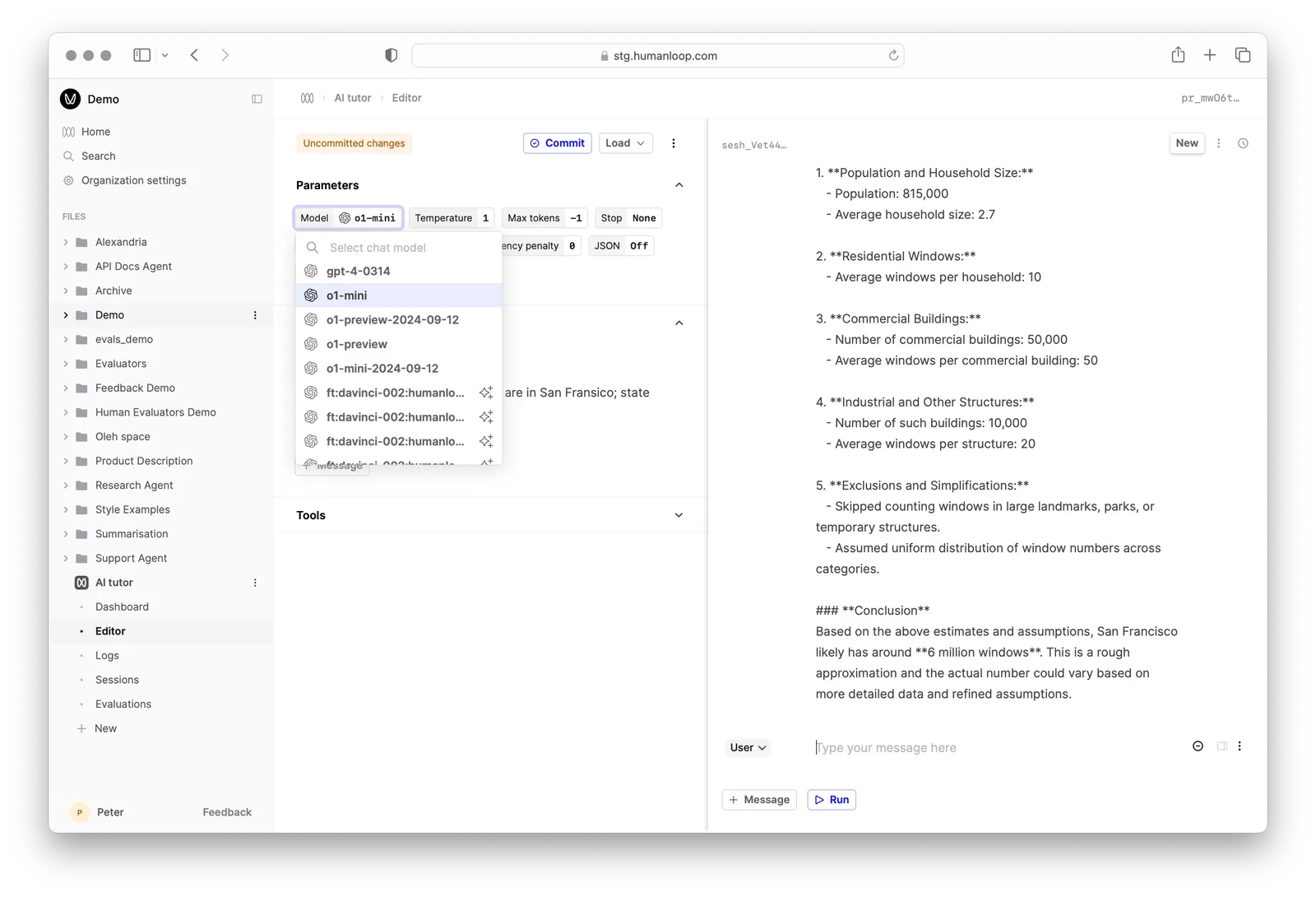Screen dimensions: 1316x897
Task: Click the message panel toggle icon
Action: pos(1222,746)
